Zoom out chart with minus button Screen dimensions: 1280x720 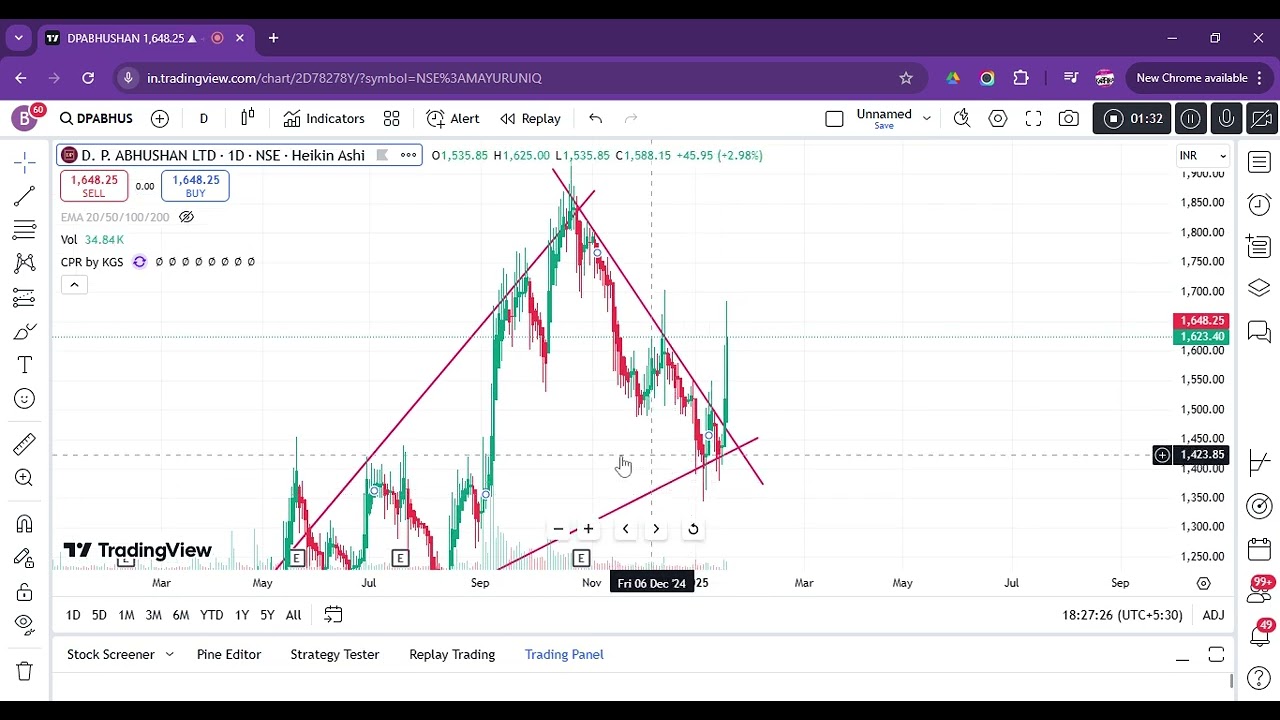click(x=558, y=529)
